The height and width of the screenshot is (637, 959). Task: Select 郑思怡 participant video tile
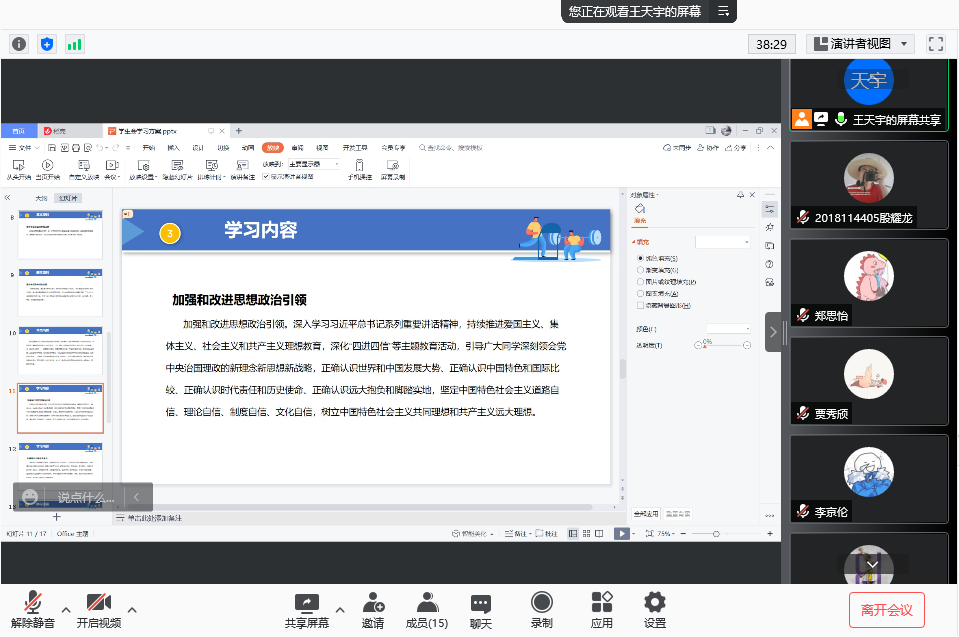tap(868, 283)
